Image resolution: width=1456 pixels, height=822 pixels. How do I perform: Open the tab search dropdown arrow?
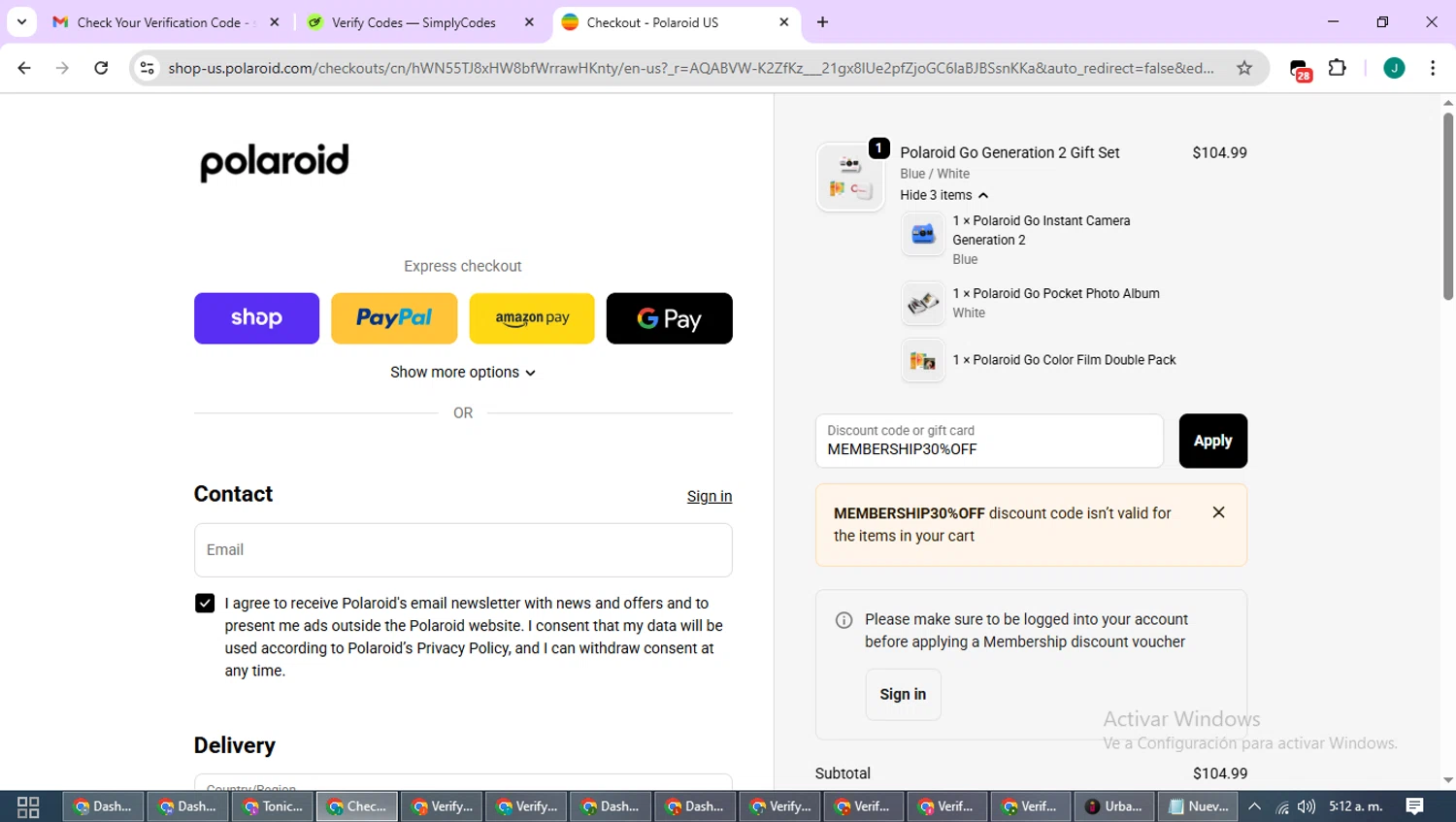[x=21, y=22]
